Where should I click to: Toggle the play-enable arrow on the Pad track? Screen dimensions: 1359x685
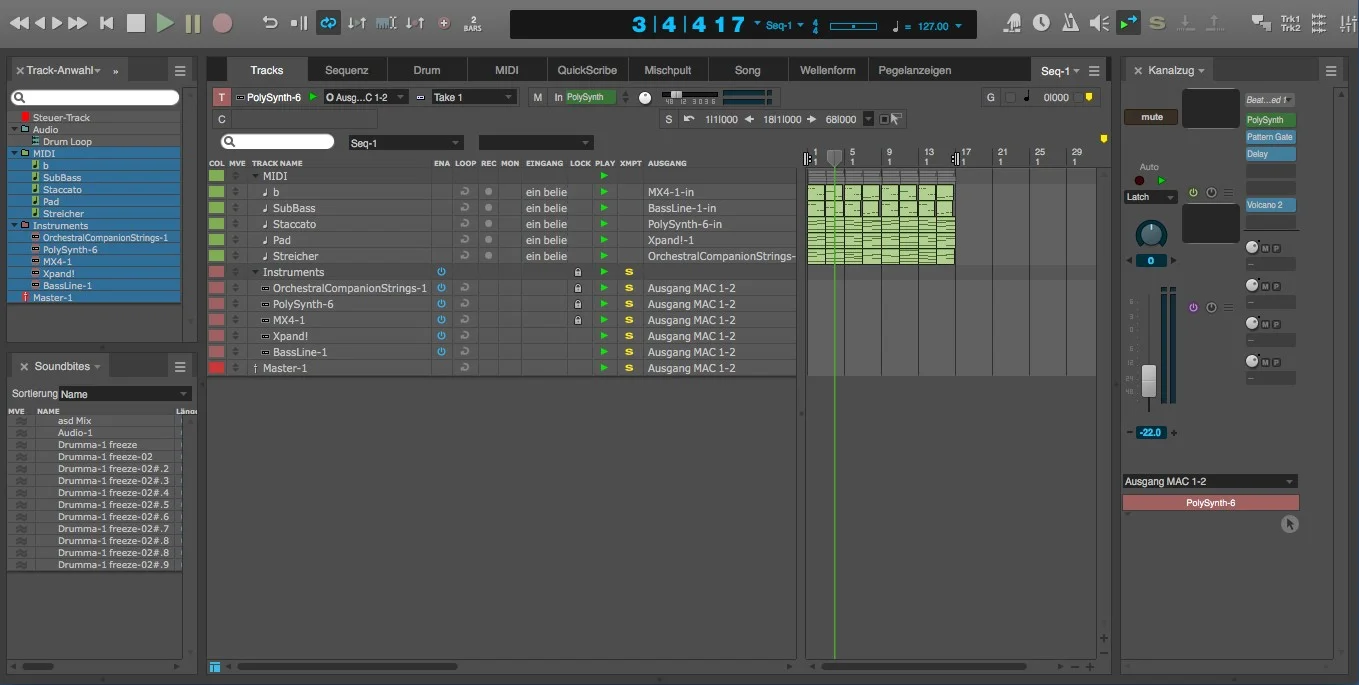click(x=604, y=240)
